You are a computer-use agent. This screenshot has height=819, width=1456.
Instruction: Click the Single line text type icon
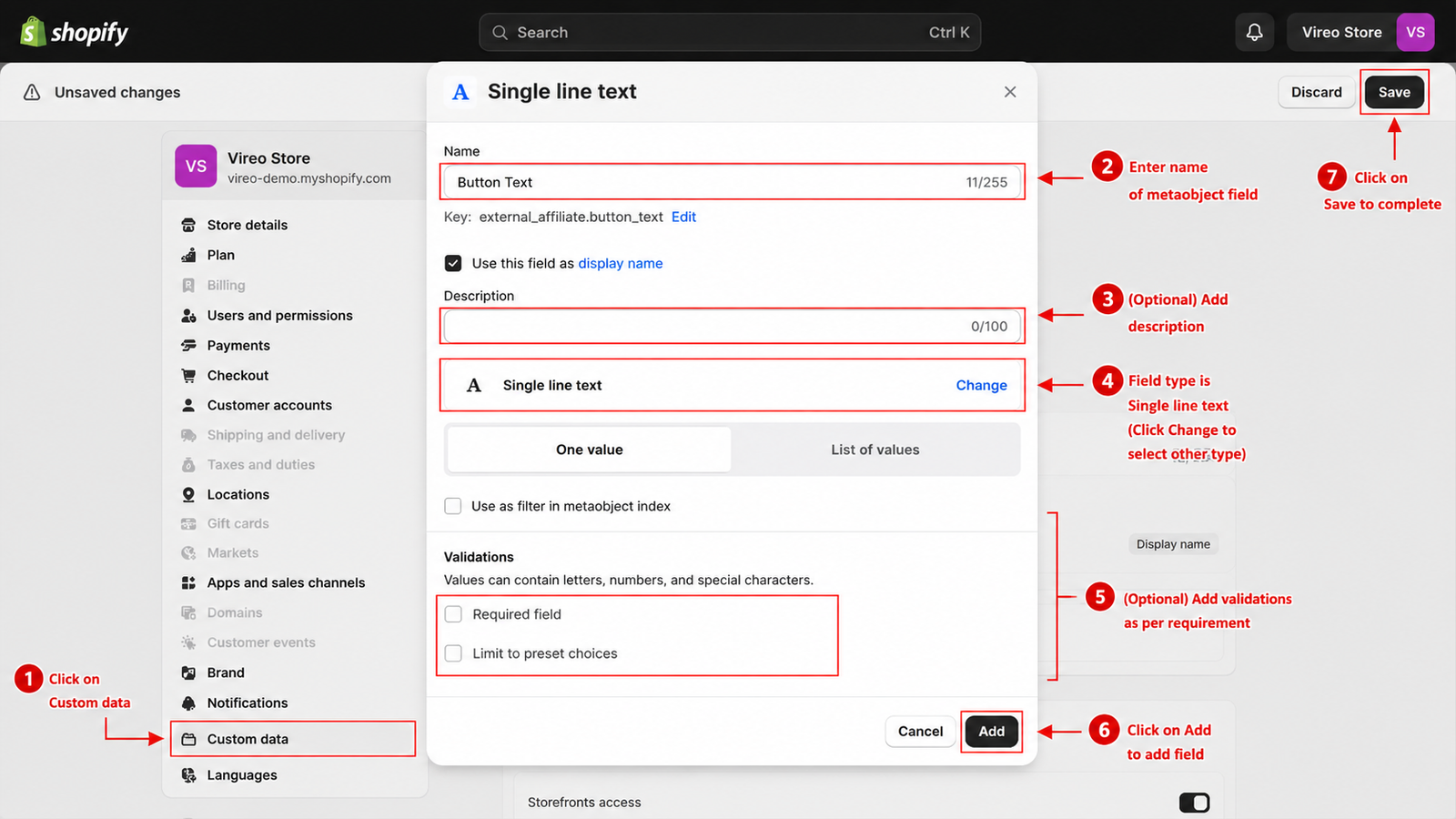(x=474, y=385)
